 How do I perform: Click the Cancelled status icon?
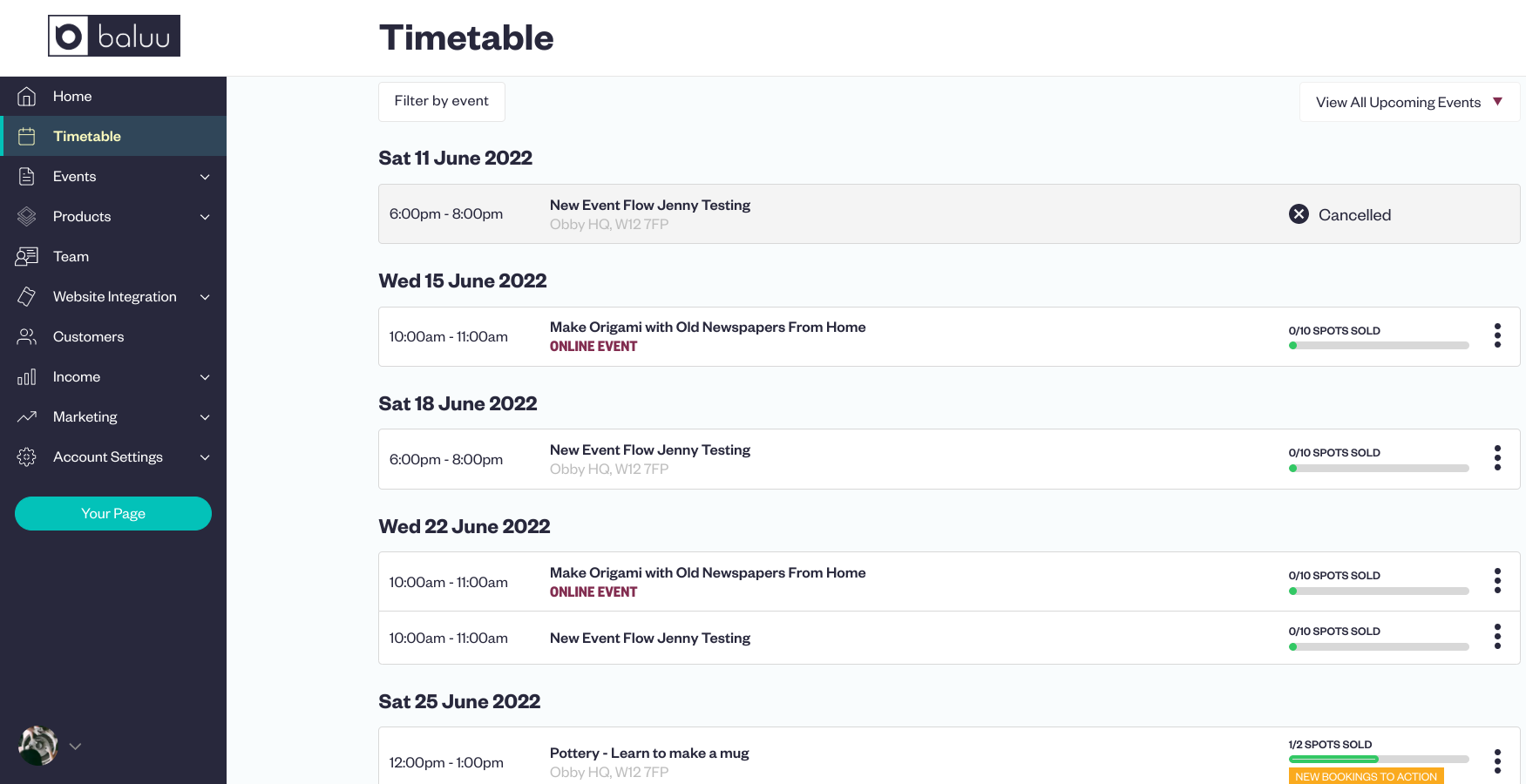click(1299, 213)
